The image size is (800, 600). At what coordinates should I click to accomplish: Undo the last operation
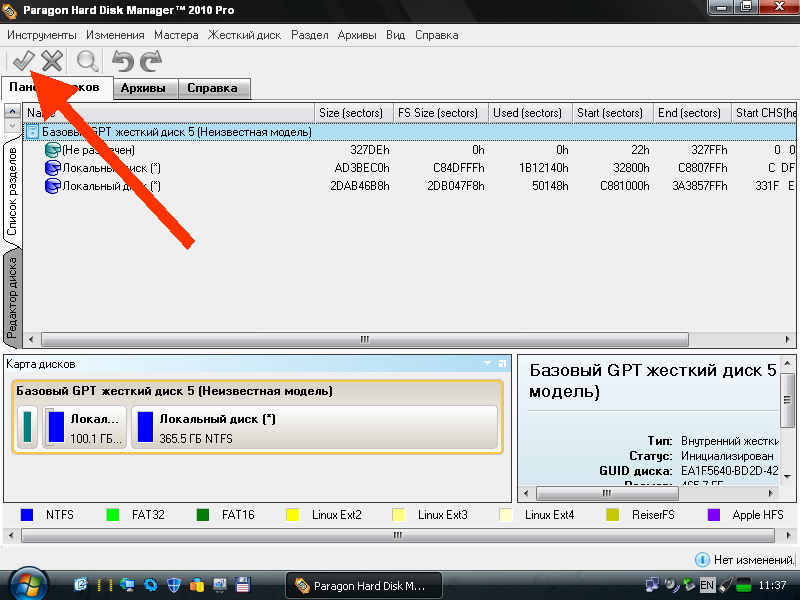click(122, 61)
